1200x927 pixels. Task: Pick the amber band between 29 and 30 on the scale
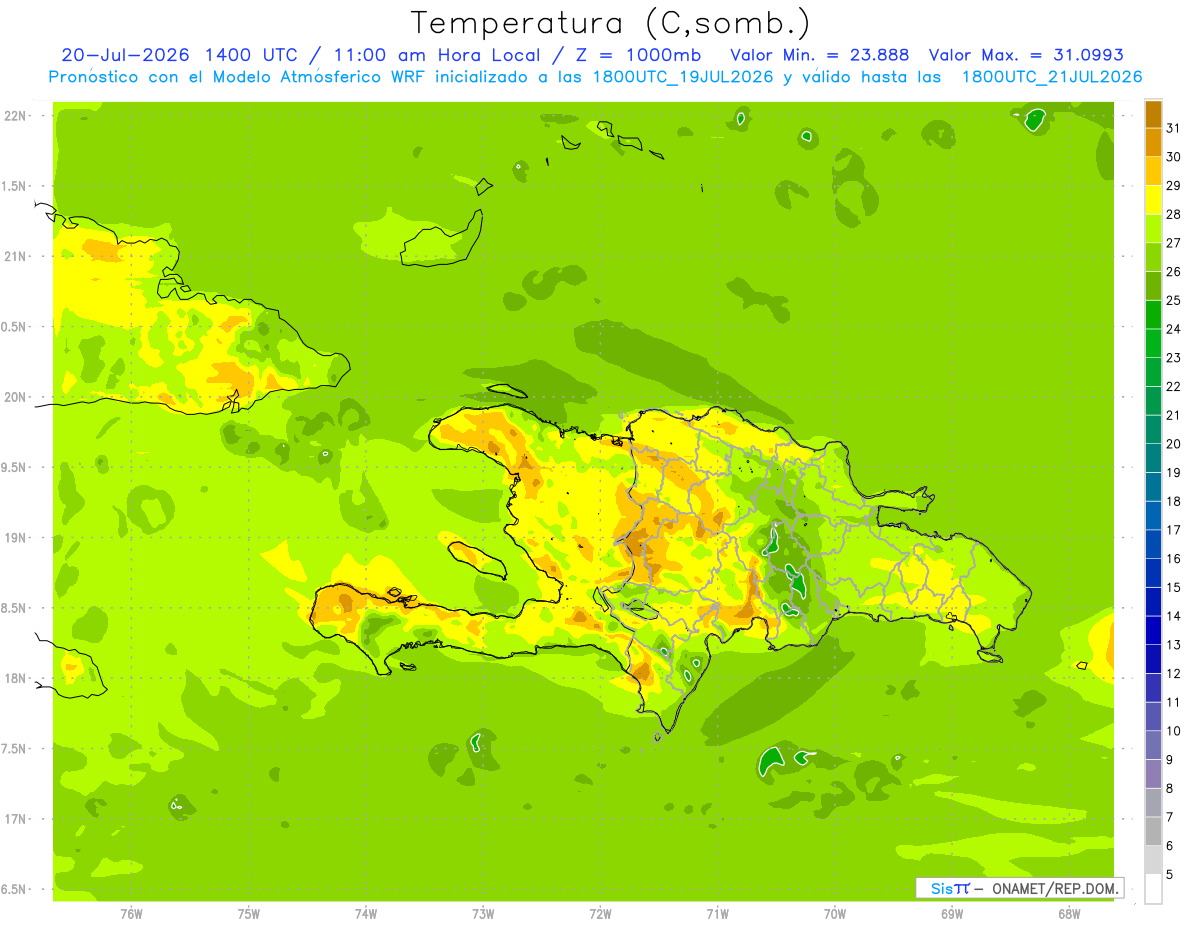pos(1153,171)
